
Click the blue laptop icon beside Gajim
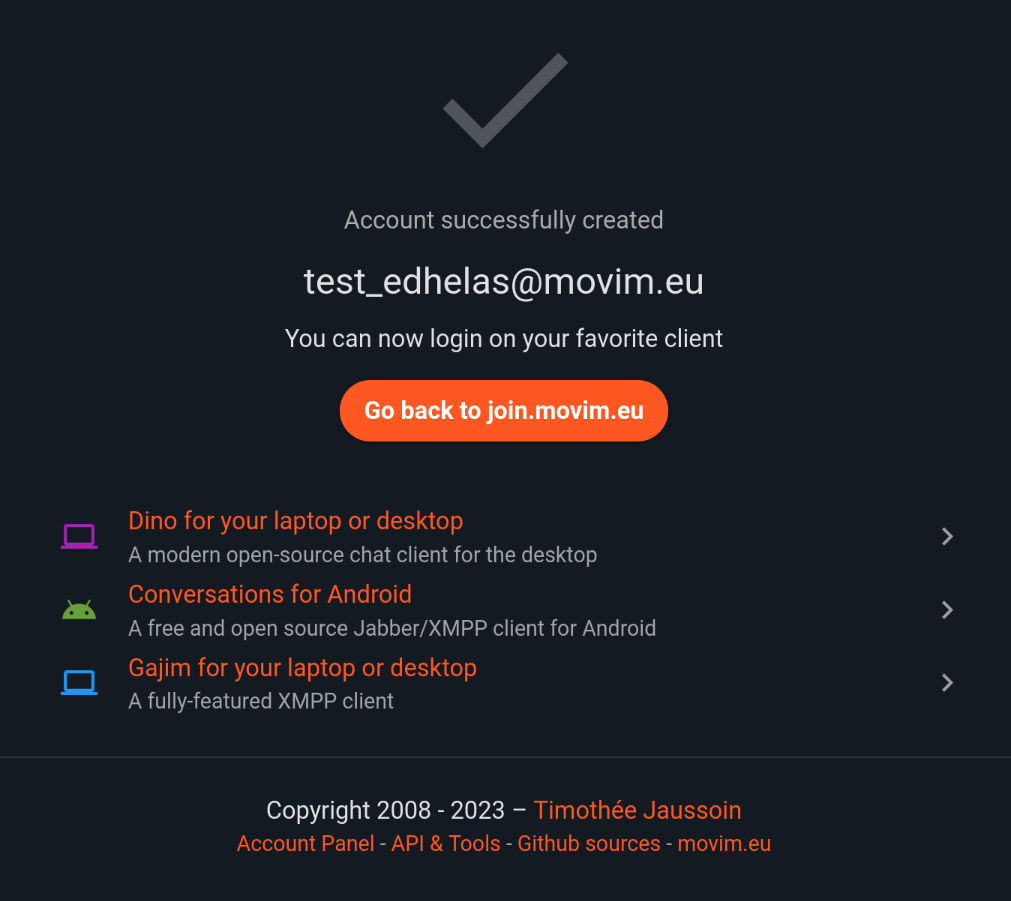(79, 683)
